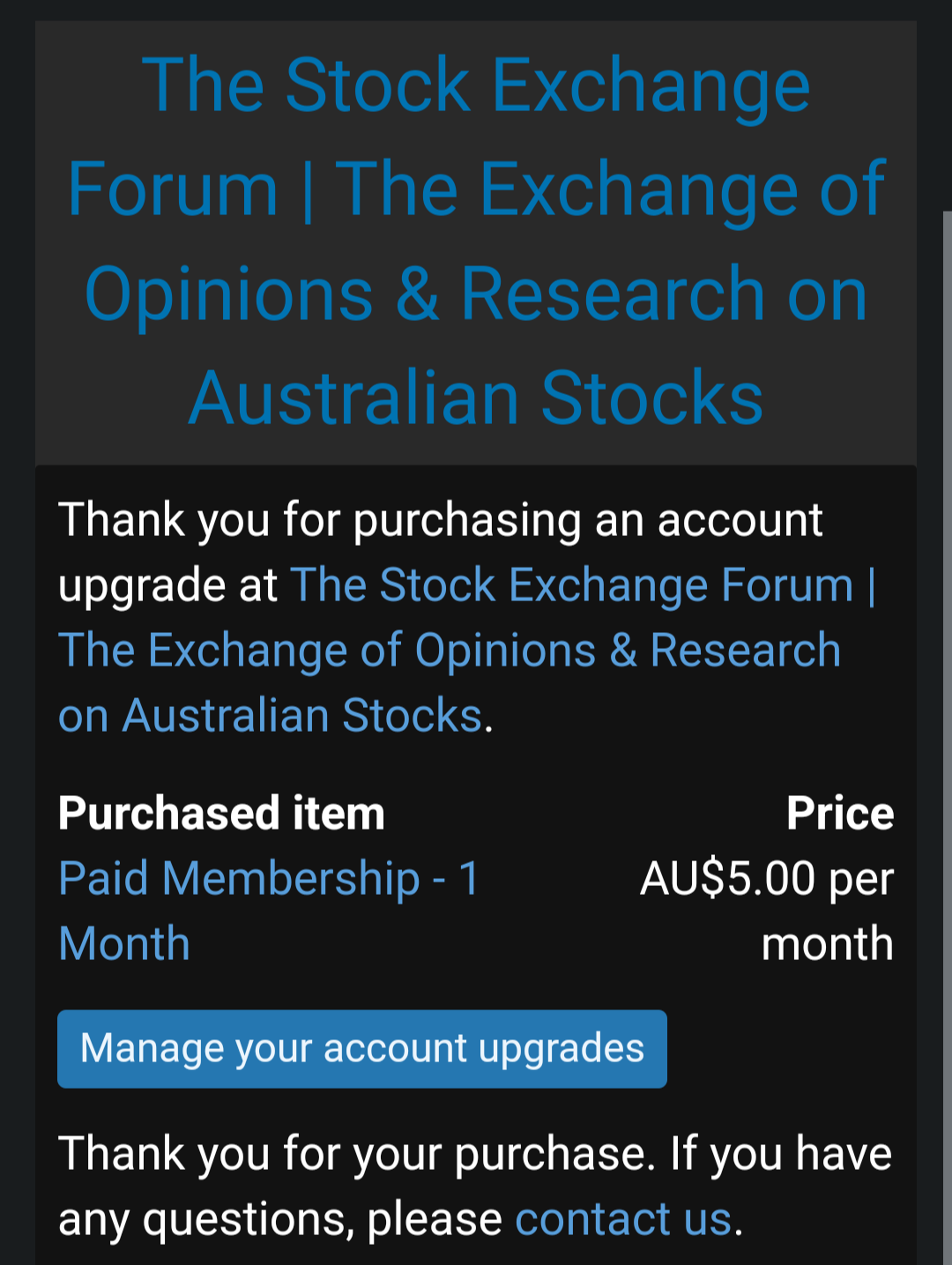Open the Paid Membership - 1 Month item
The height and width of the screenshot is (1265, 952).
[269, 879]
